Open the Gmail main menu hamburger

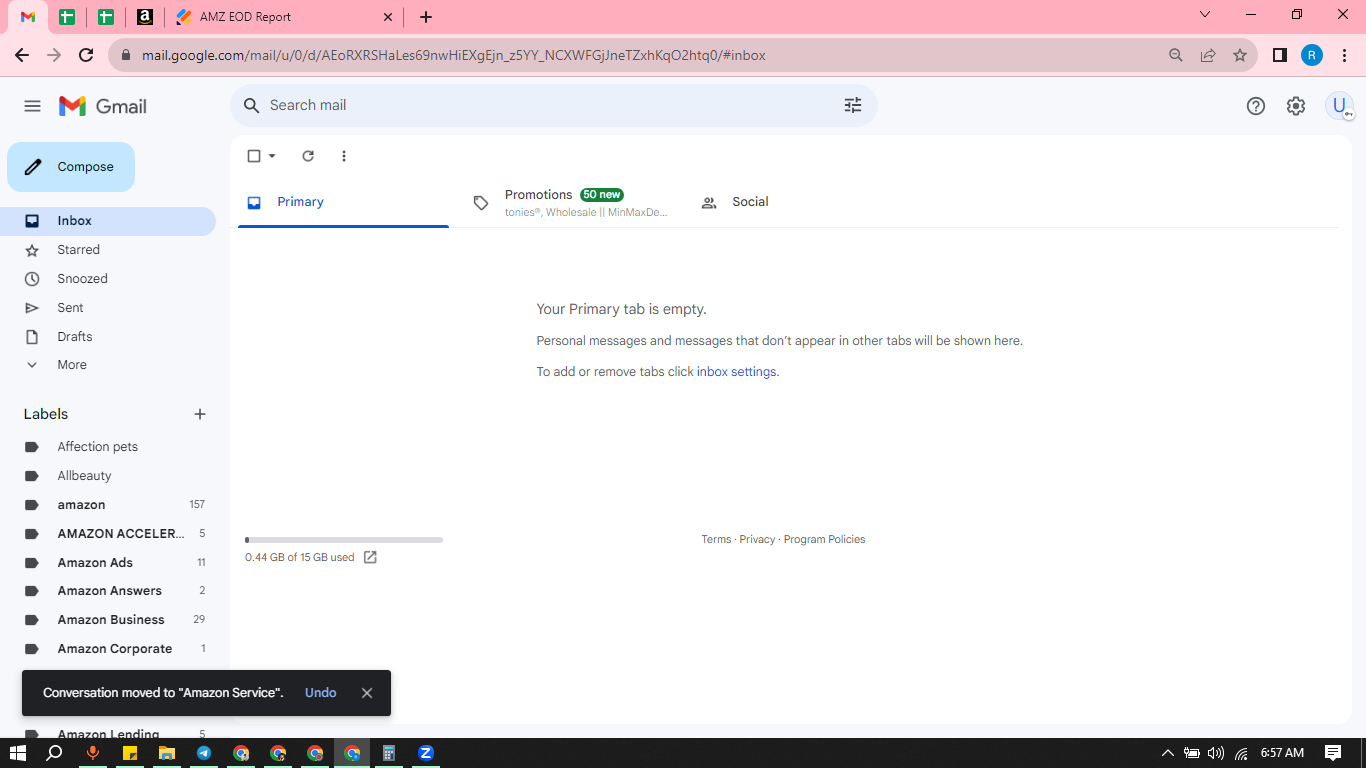coord(32,106)
